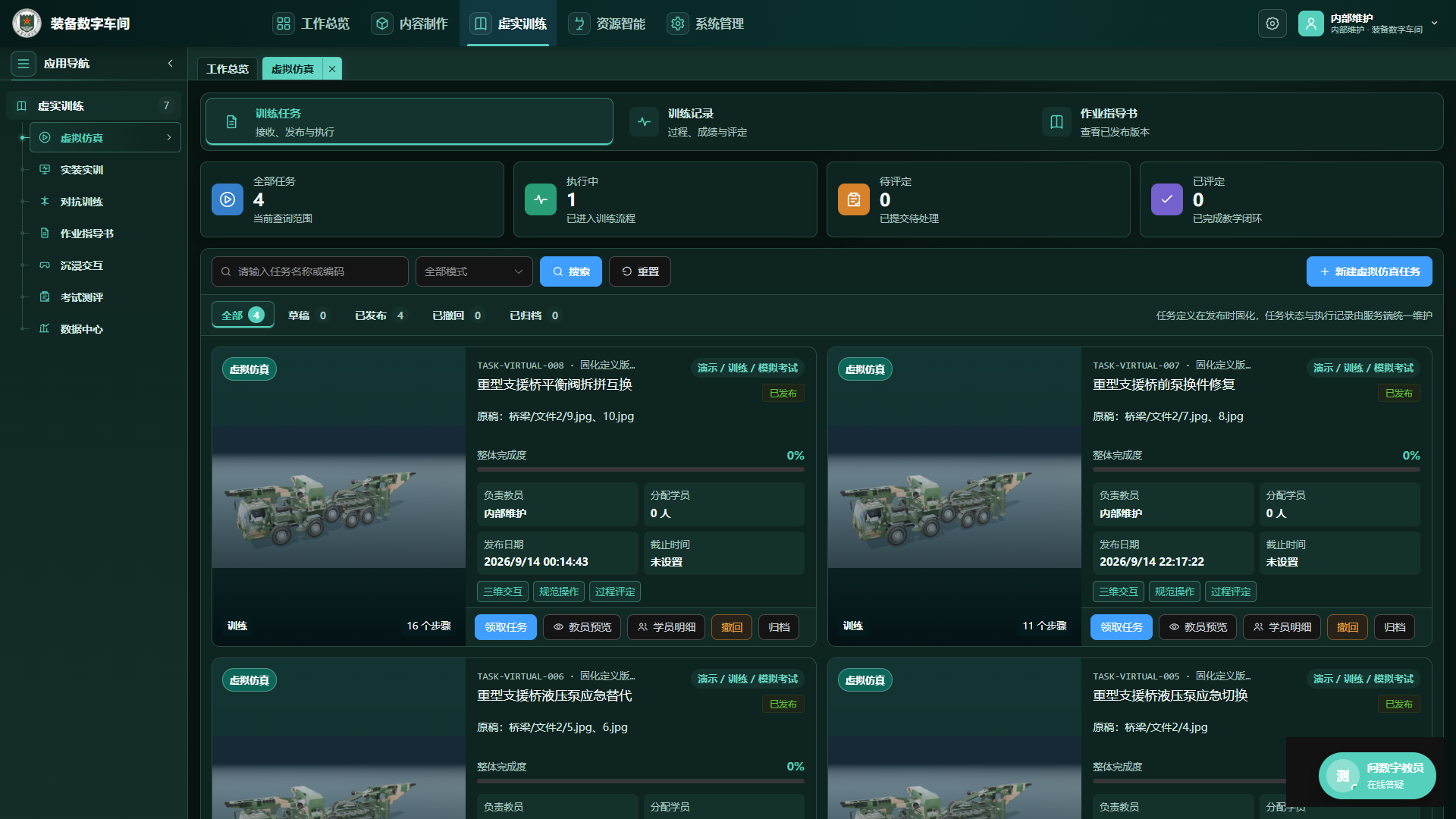1456x819 pixels.
Task: Open the 内容制作 top menu
Action: [x=410, y=24]
